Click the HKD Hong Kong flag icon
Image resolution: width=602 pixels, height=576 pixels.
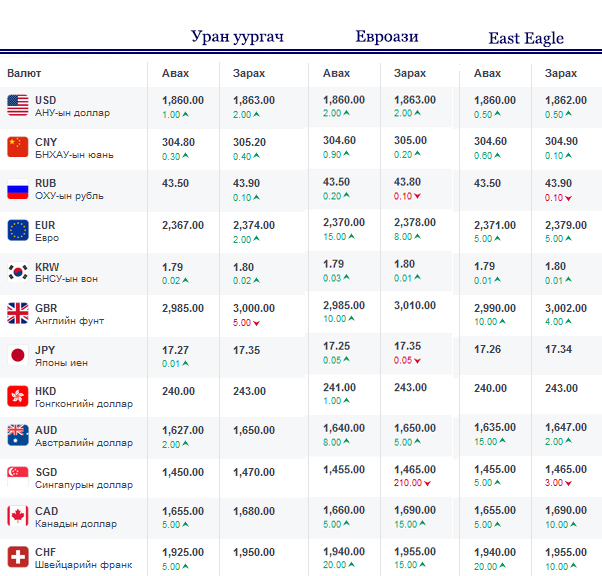point(18,397)
